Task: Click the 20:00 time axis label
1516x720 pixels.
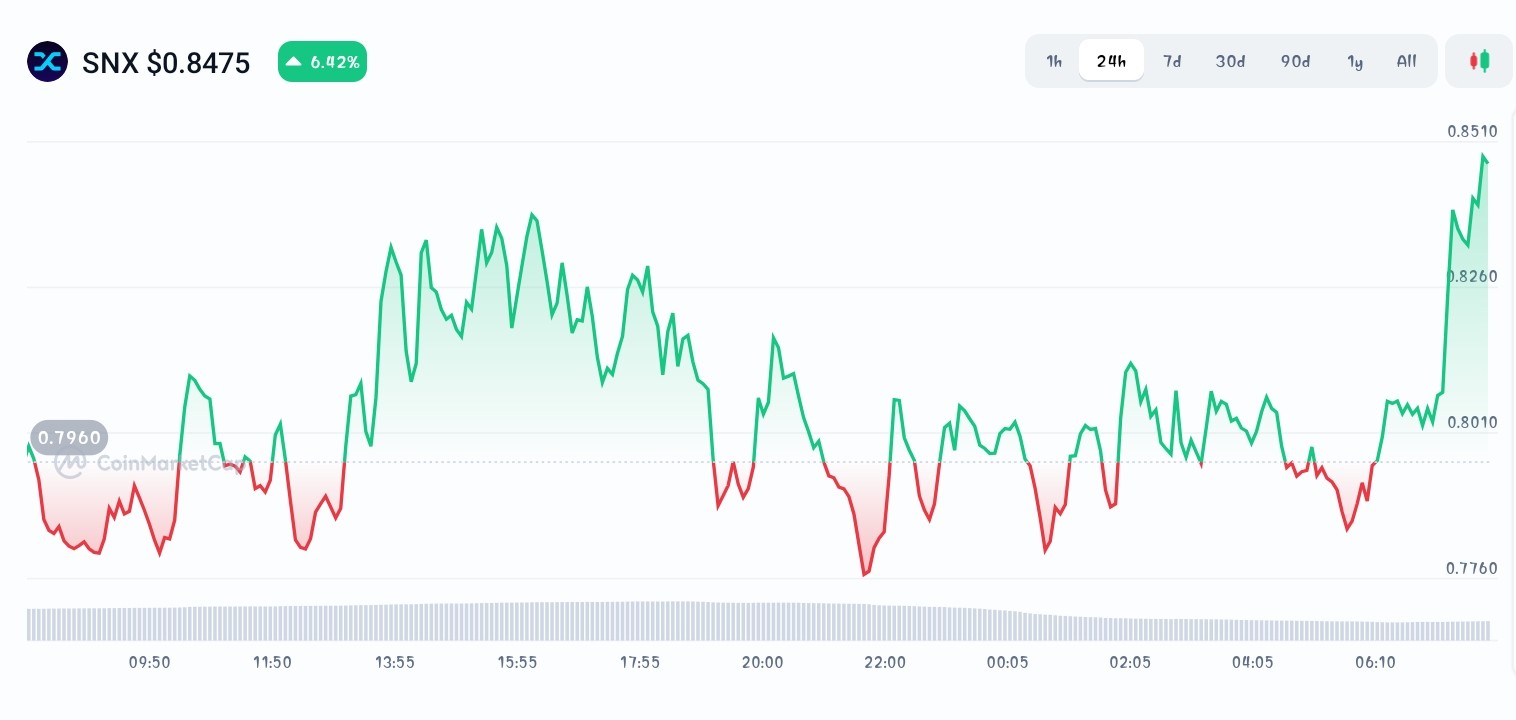Action: coord(763,662)
